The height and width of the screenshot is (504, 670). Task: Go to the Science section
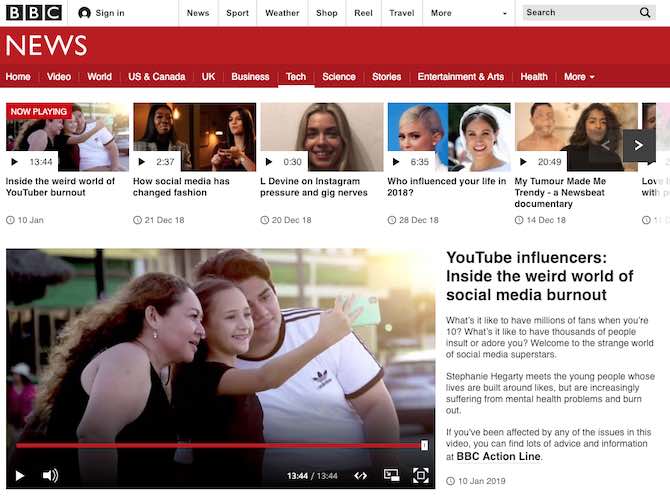pos(339,77)
